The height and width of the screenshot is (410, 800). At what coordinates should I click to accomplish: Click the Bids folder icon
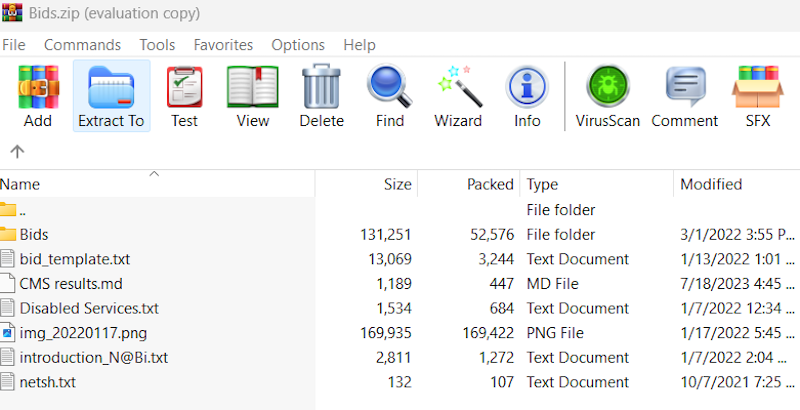[x=8, y=234]
